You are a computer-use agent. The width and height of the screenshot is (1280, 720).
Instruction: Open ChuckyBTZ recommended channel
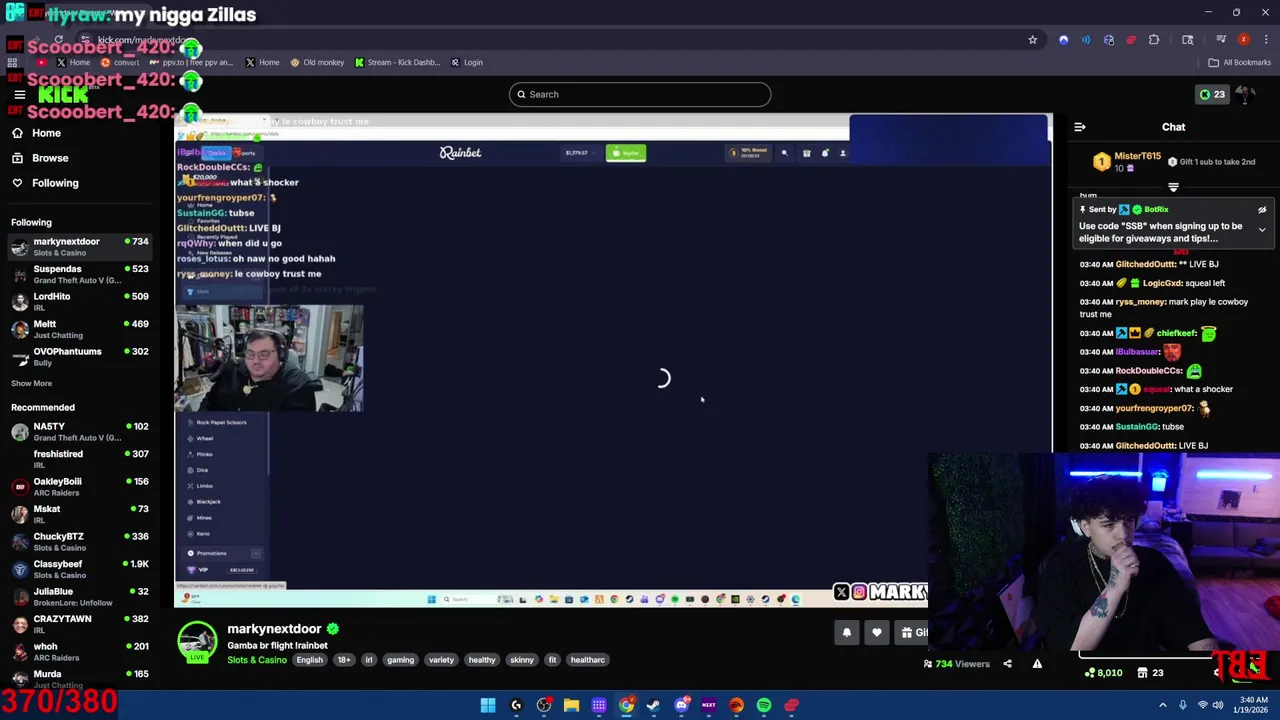click(x=80, y=541)
